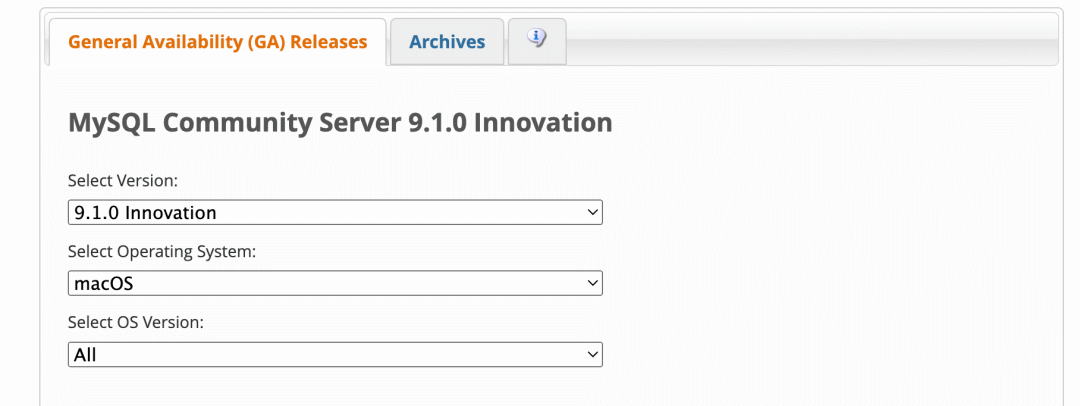Open the Select OS Version dropdown showing All
The width and height of the screenshot is (1080, 406).
[335, 355]
